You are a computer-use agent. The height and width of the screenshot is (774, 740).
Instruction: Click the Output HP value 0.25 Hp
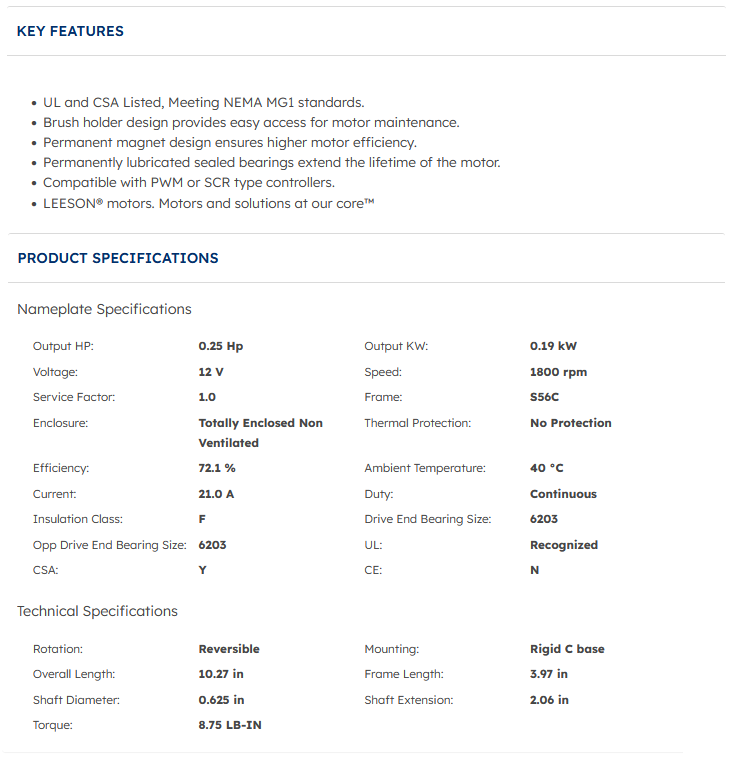pyautogui.click(x=221, y=346)
